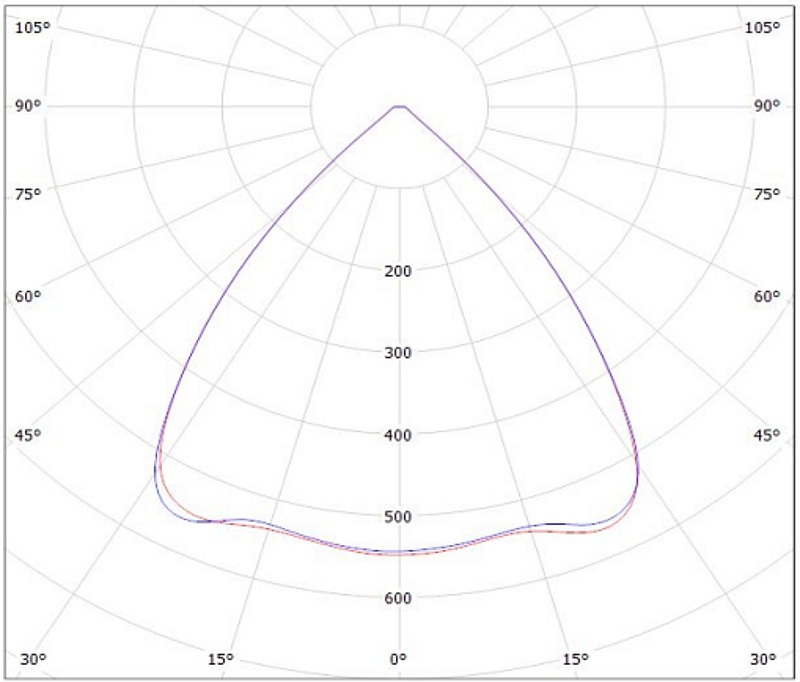Viewport: 800px width, 682px height.
Task: Click the right-side 75° angle label
Action: 767,194
